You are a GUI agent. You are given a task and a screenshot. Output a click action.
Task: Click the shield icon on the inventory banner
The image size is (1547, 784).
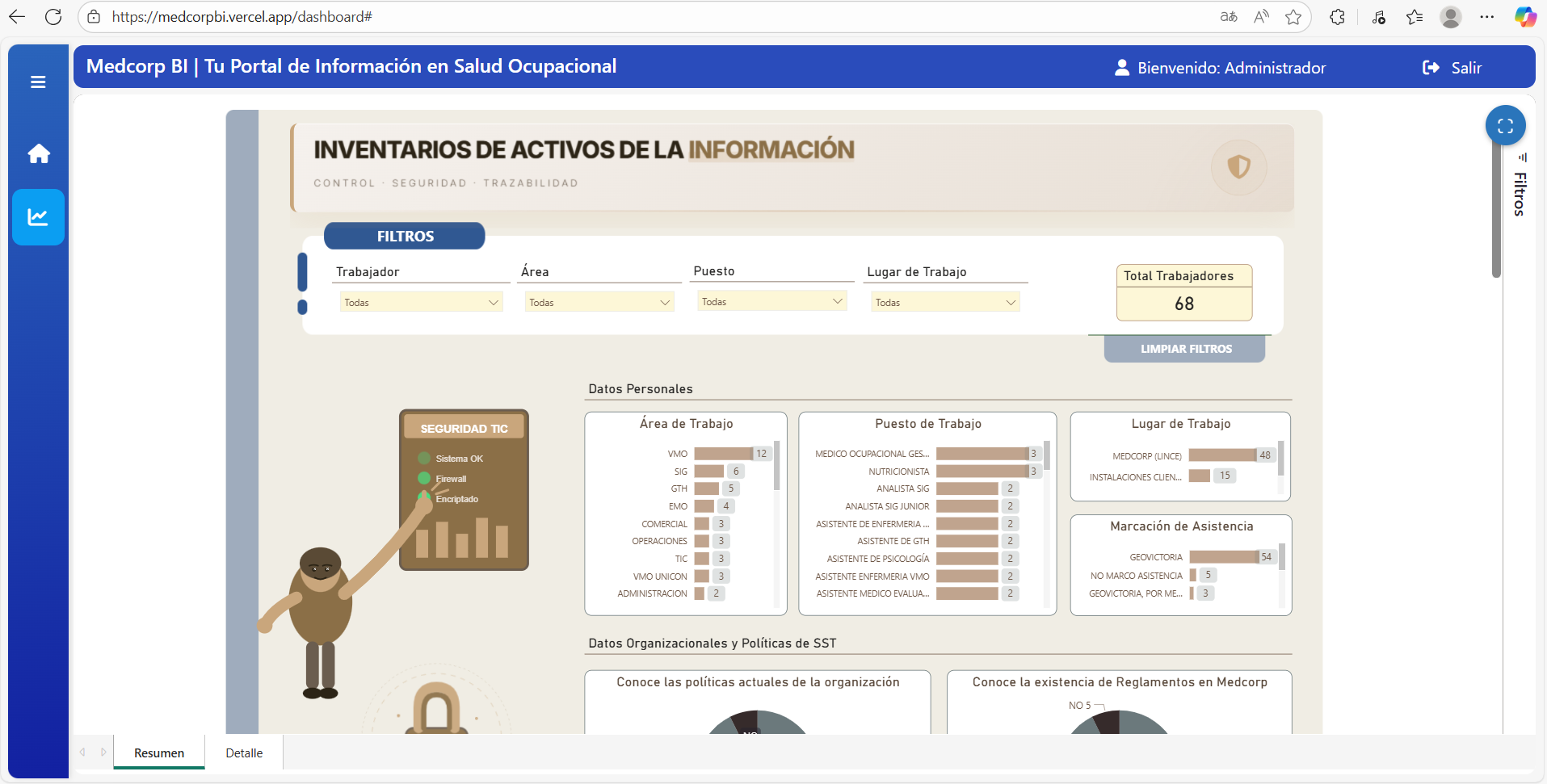1238,167
